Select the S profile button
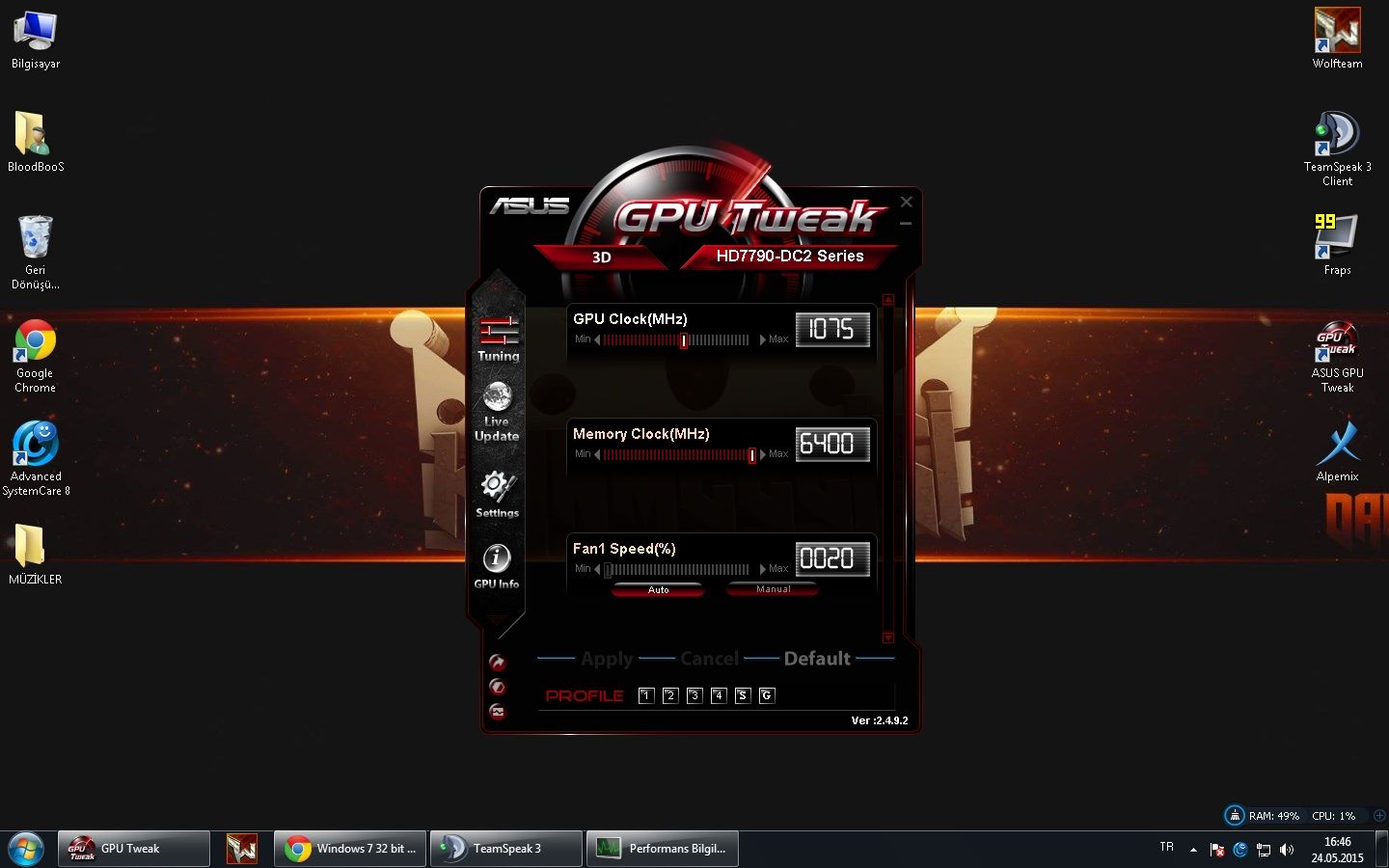The image size is (1389, 868). point(743,695)
